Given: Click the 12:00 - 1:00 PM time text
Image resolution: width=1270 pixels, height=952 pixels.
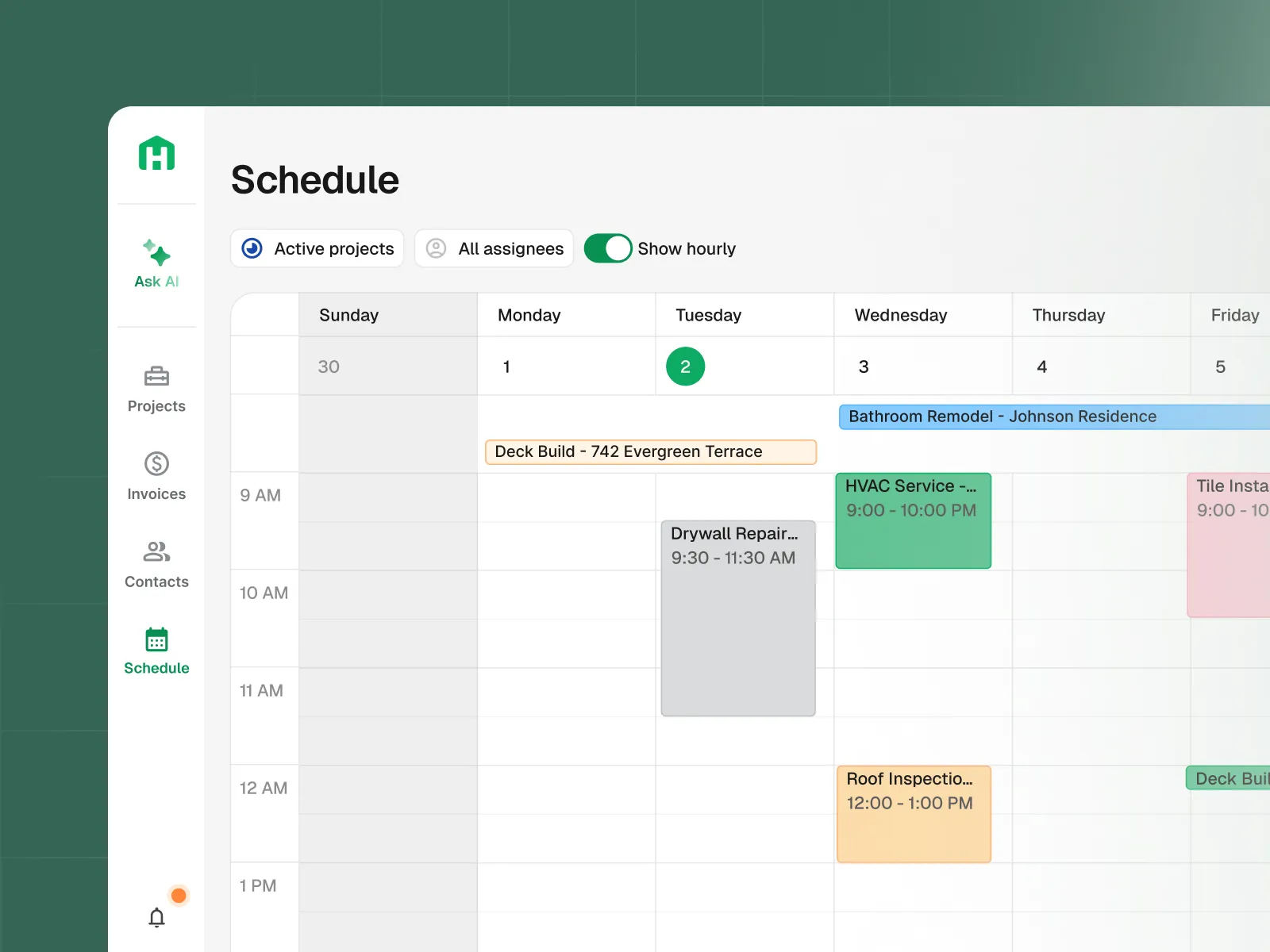Looking at the screenshot, I should [x=910, y=803].
